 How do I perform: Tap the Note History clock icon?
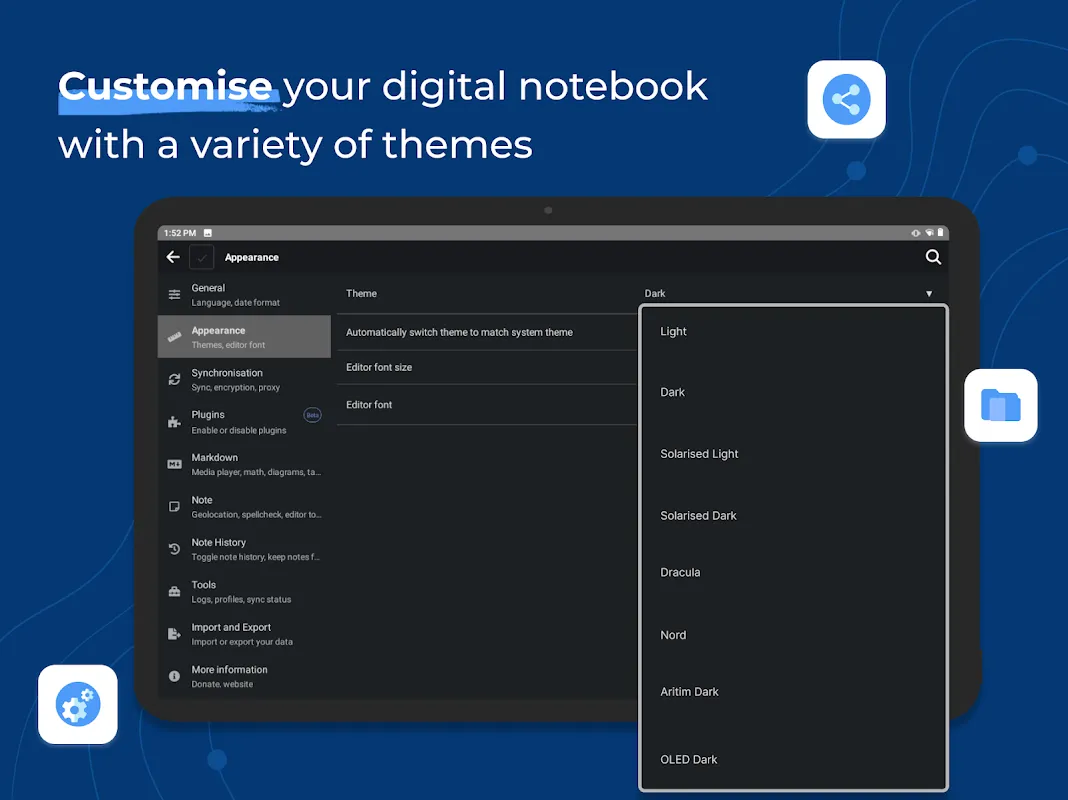click(174, 549)
